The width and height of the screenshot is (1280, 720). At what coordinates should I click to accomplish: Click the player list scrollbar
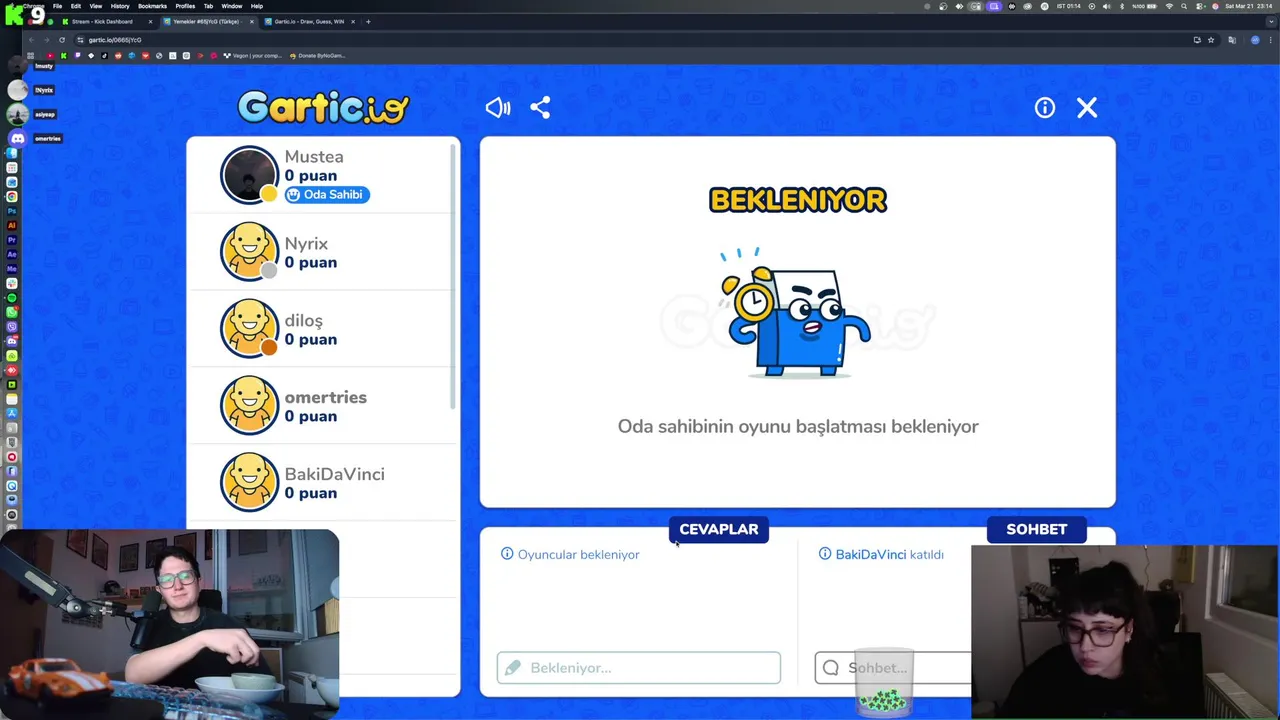(454, 275)
